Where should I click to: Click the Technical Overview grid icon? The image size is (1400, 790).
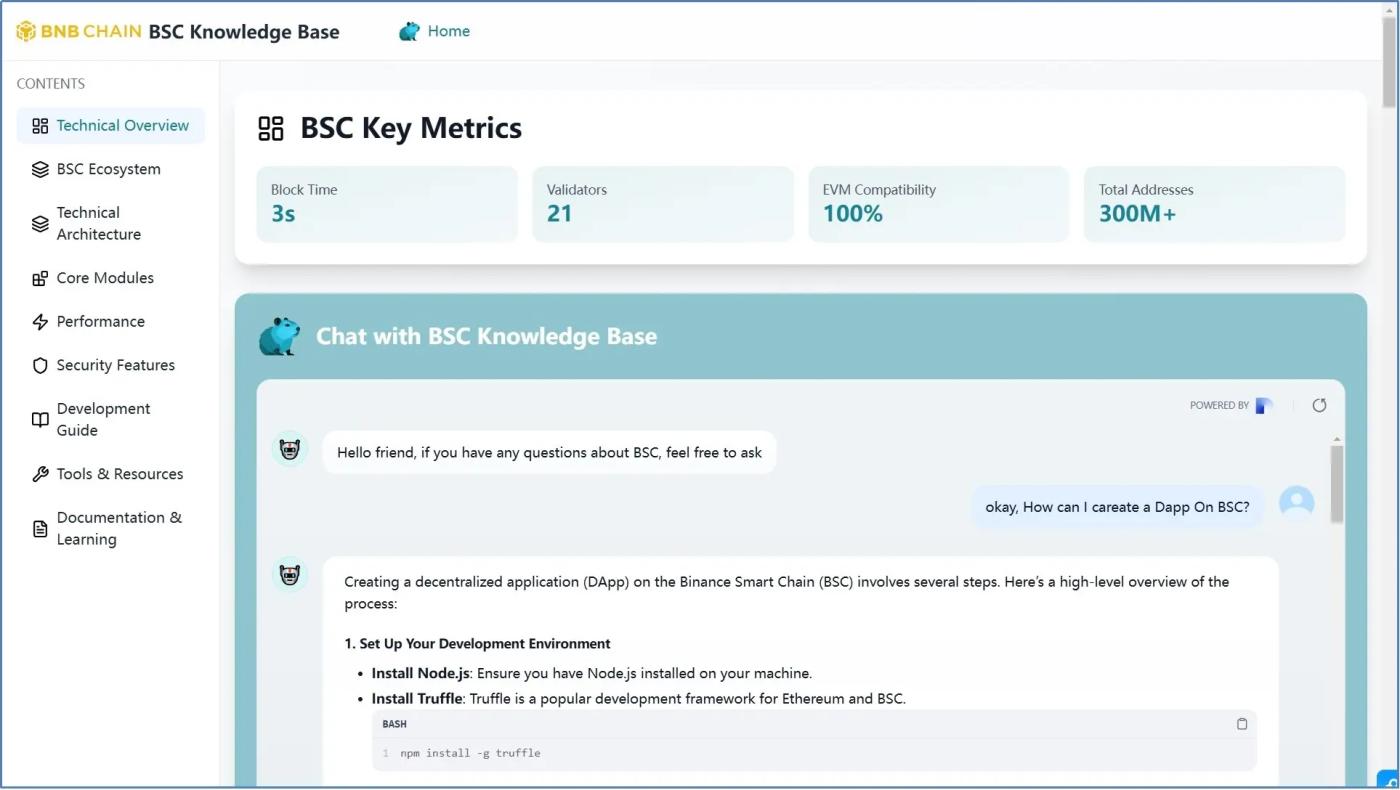tap(40, 126)
